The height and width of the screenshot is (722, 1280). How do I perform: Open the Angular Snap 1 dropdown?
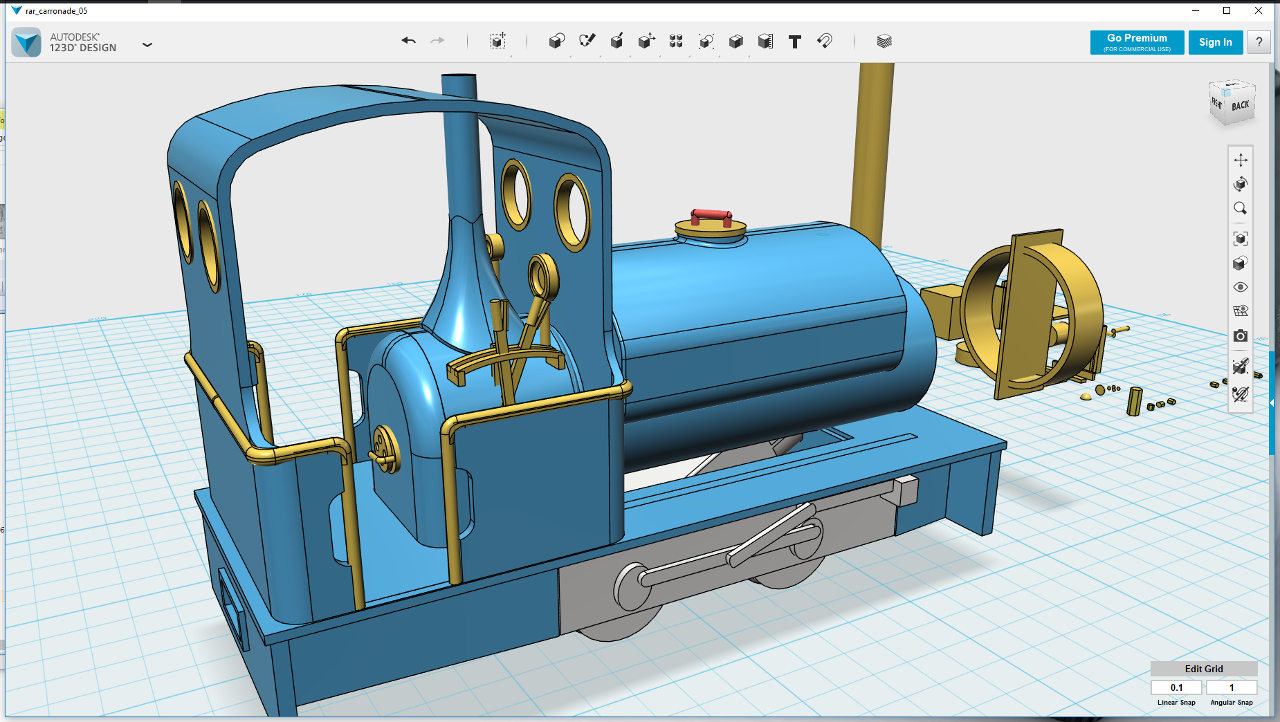point(1232,687)
